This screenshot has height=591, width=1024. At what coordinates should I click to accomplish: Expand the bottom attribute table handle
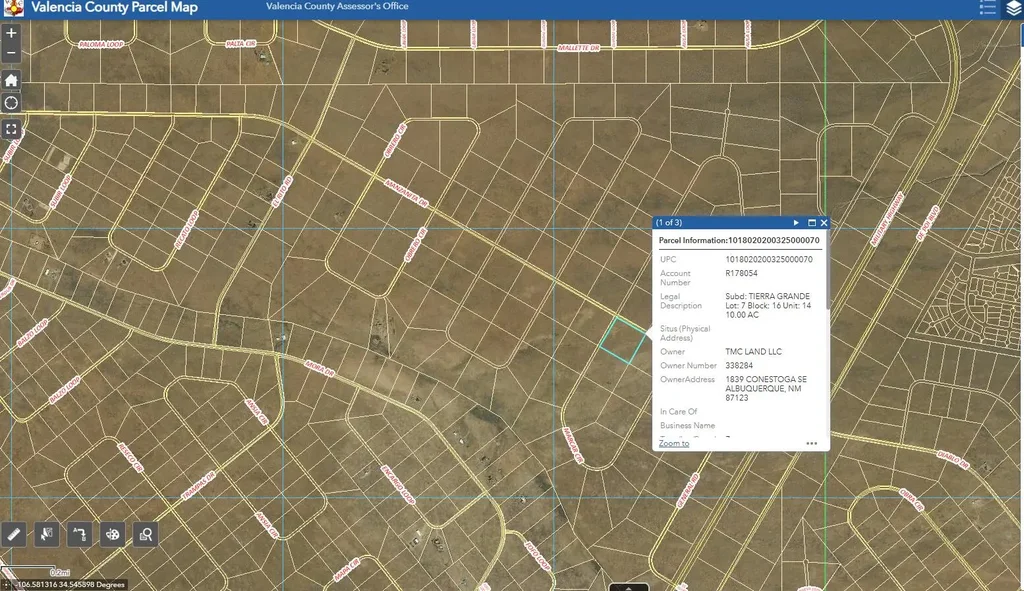629,587
